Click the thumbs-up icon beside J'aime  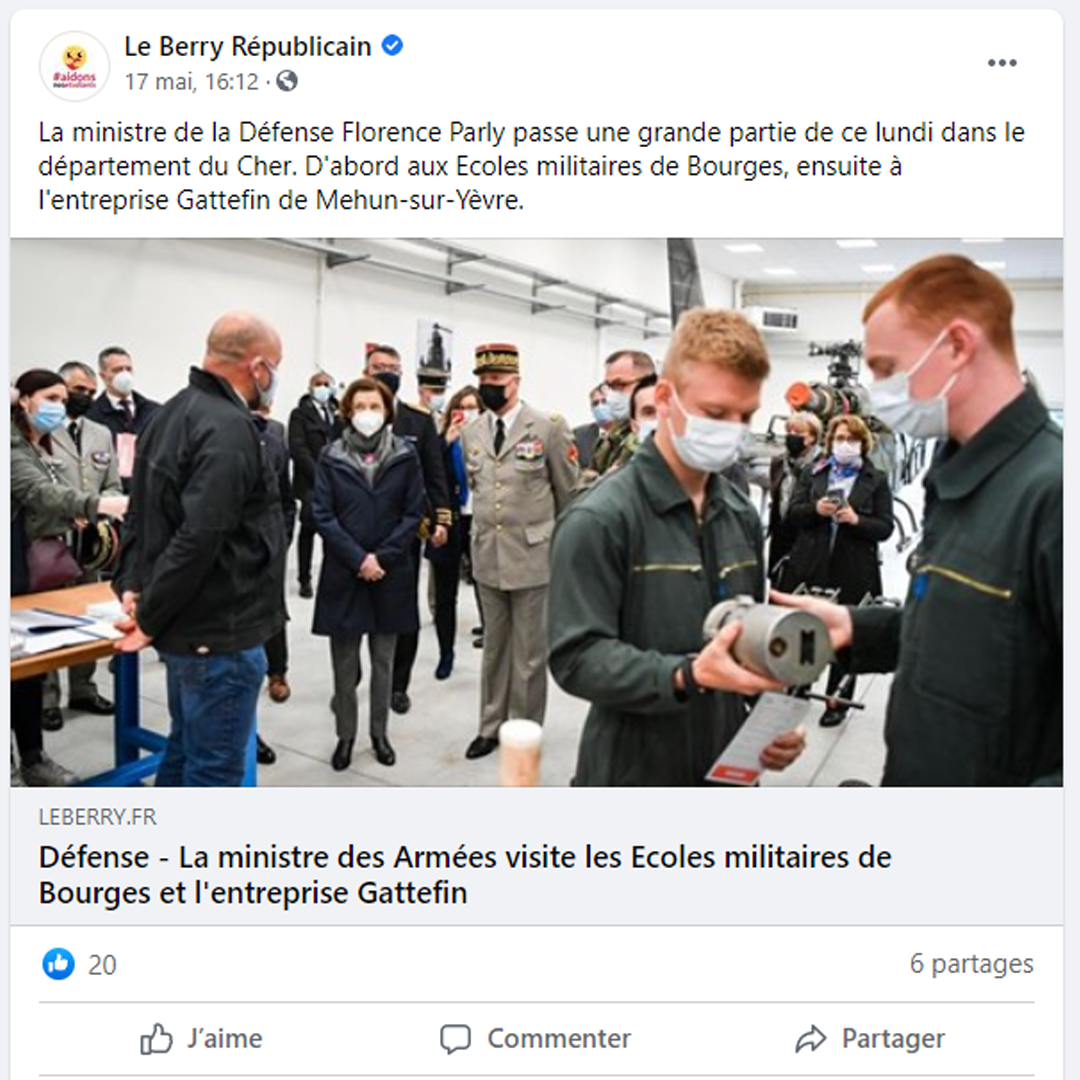156,1038
